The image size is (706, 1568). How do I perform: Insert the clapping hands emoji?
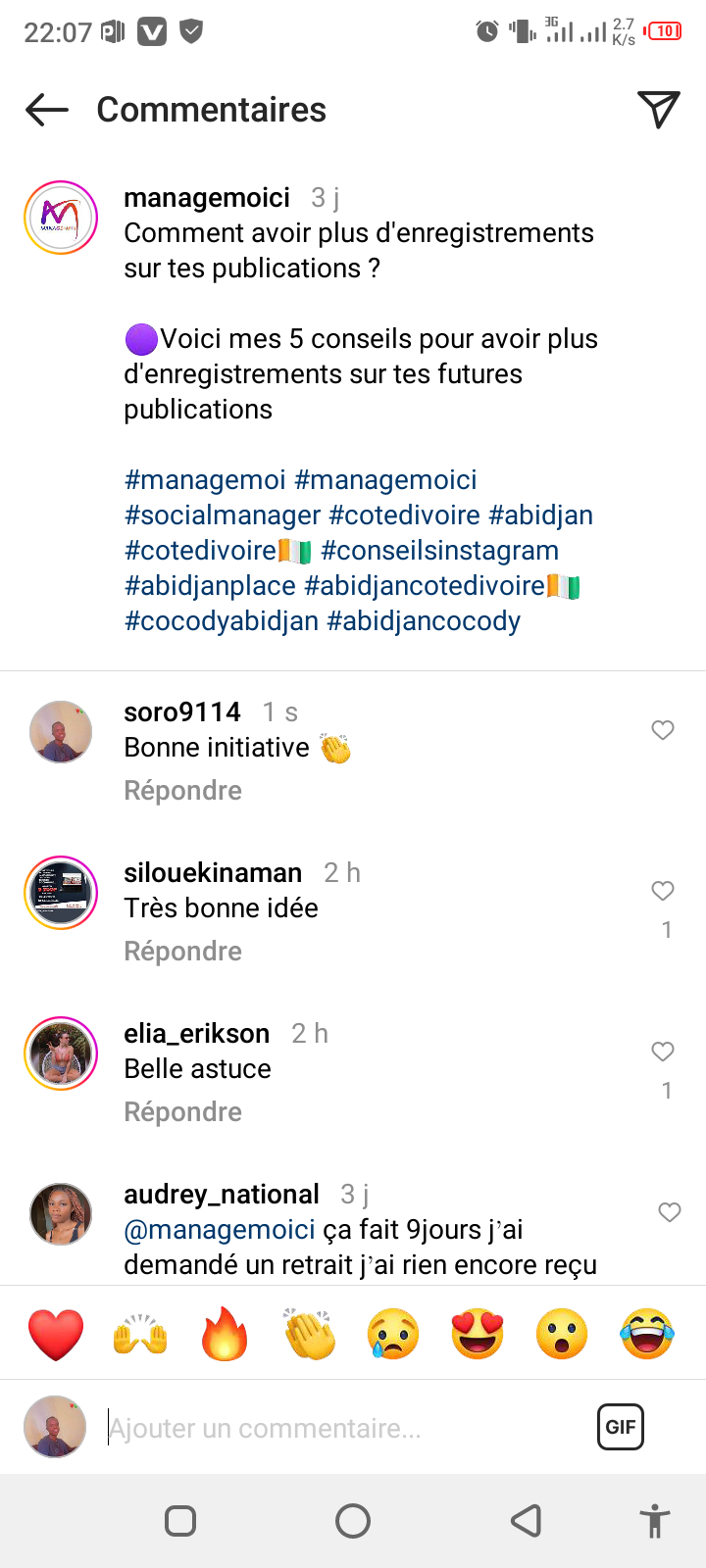click(x=309, y=1334)
